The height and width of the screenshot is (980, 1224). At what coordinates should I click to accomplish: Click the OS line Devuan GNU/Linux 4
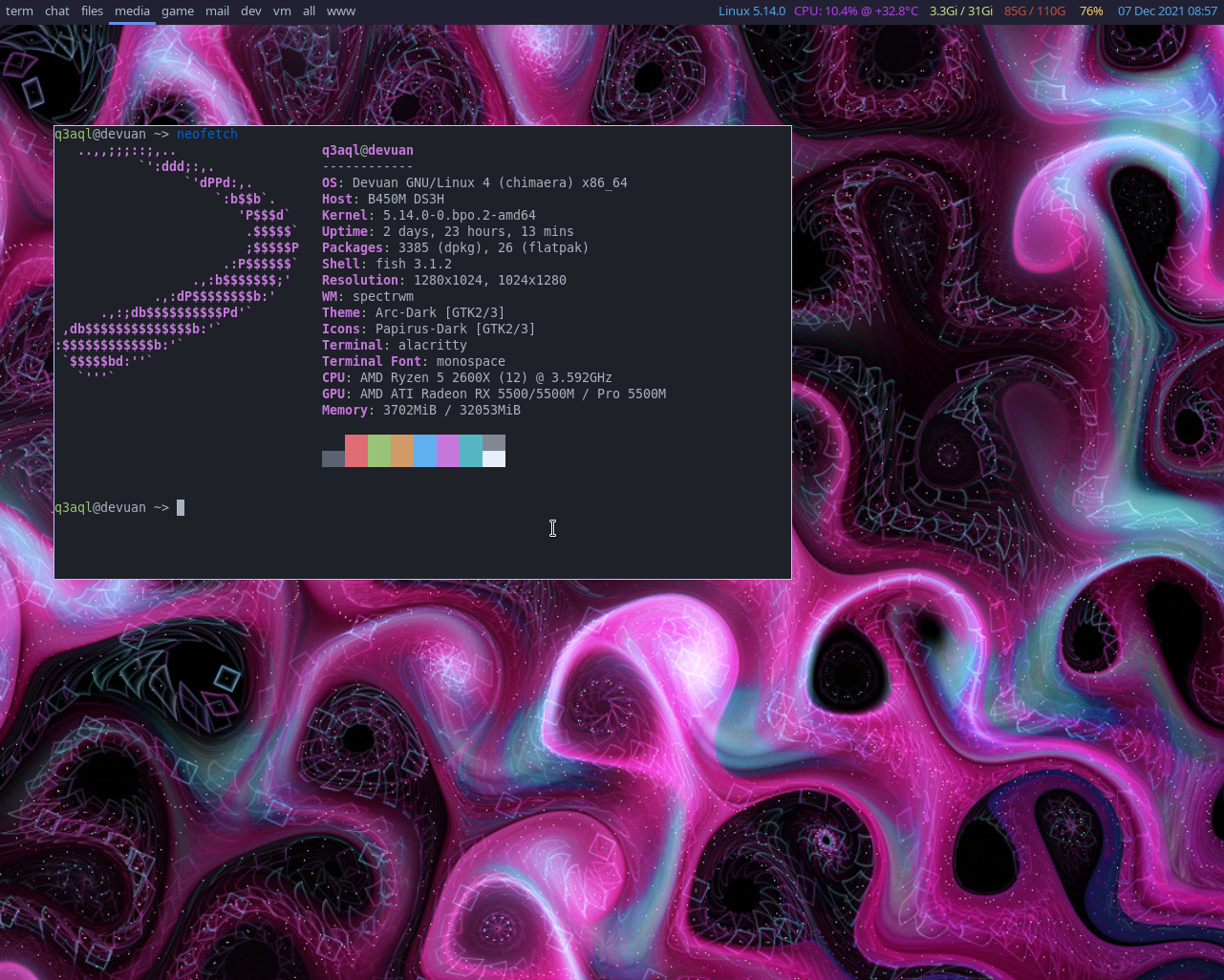475,182
